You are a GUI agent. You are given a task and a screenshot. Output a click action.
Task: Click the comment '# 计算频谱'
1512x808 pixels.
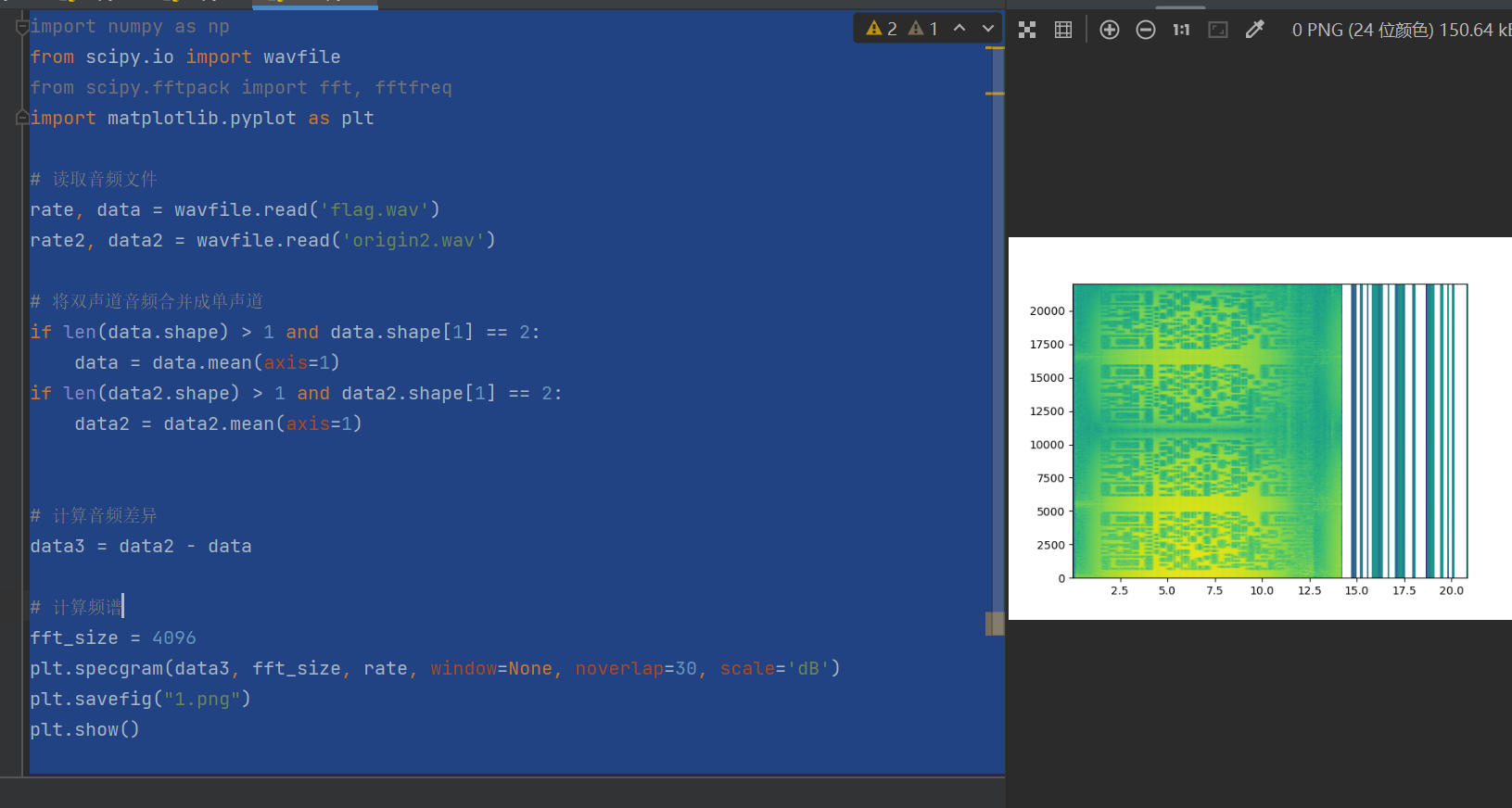[76, 607]
